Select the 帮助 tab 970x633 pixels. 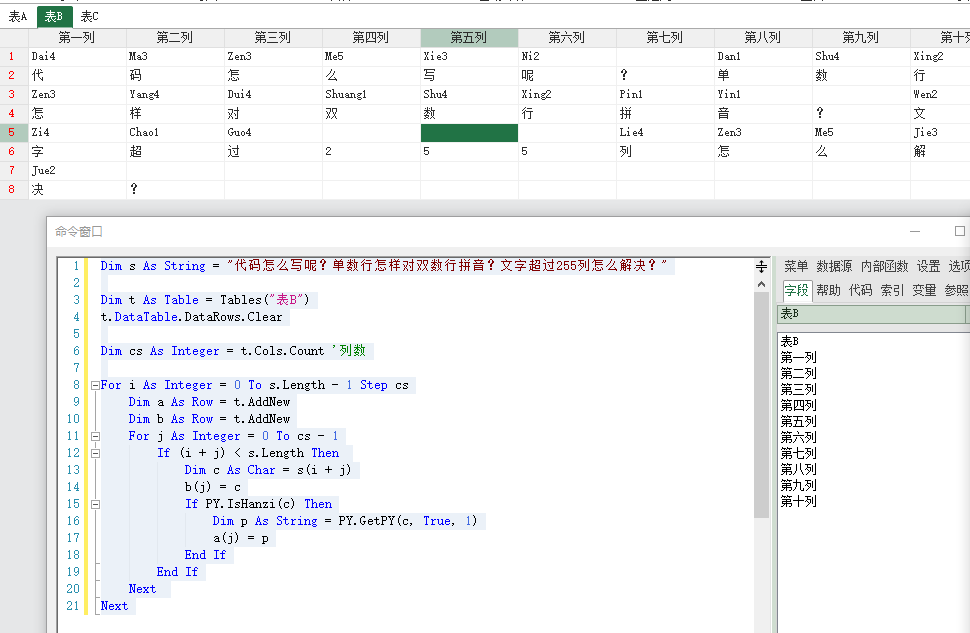tap(828, 290)
